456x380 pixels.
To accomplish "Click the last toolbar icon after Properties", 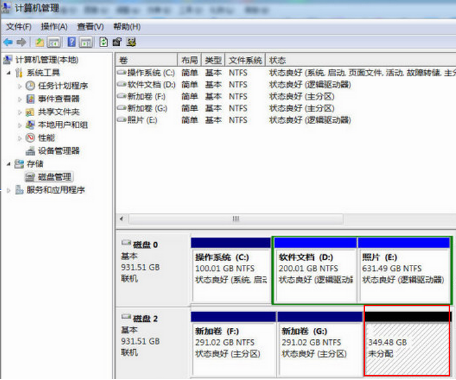I will pyautogui.click(x=131, y=42).
